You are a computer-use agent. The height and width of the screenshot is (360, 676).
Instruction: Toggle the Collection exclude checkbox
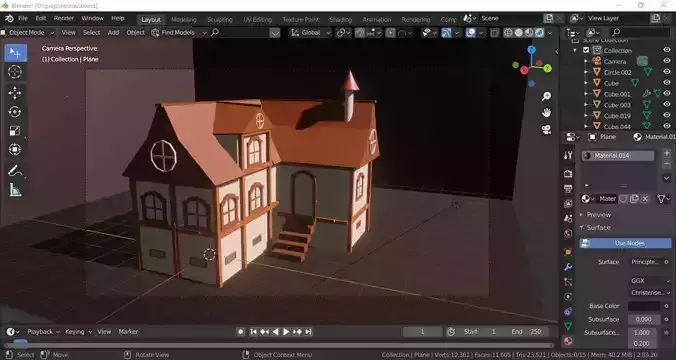point(586,50)
